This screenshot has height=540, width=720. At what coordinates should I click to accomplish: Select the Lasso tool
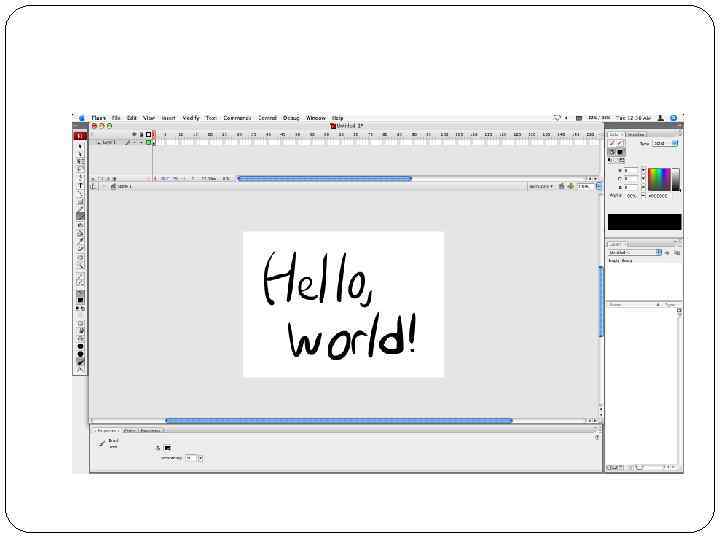(x=80, y=170)
